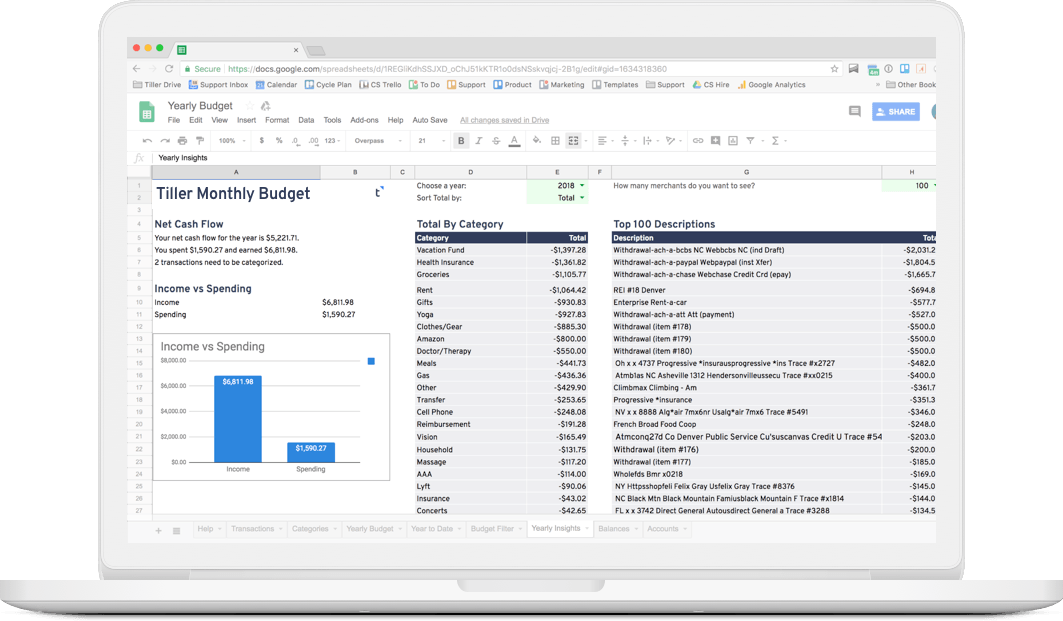The image size is (1063, 621).
Task: Open the Format menu
Action: [x=277, y=120]
